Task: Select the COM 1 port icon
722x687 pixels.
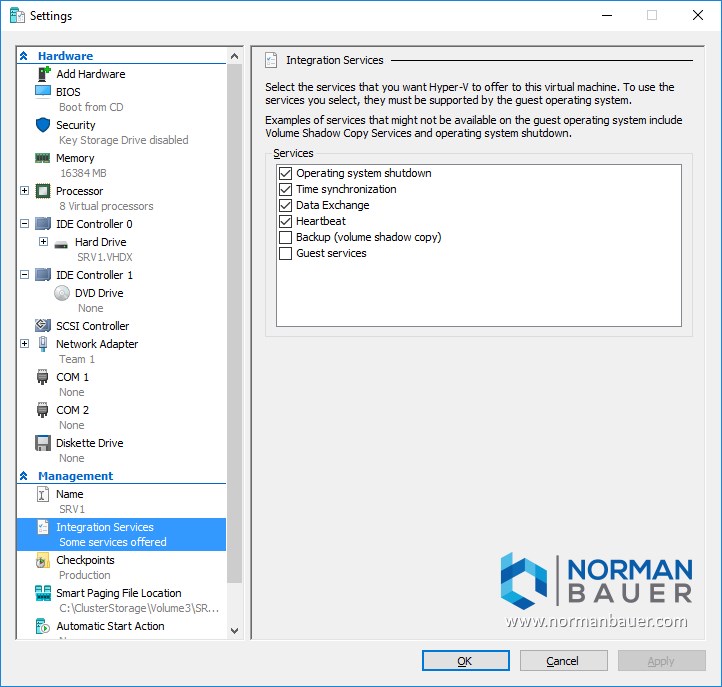Action: tap(42, 377)
